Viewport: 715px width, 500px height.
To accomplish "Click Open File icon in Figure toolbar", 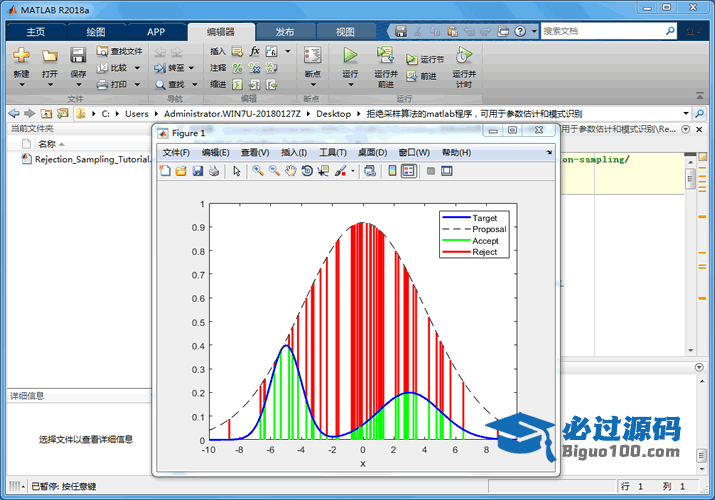I will pos(181,171).
